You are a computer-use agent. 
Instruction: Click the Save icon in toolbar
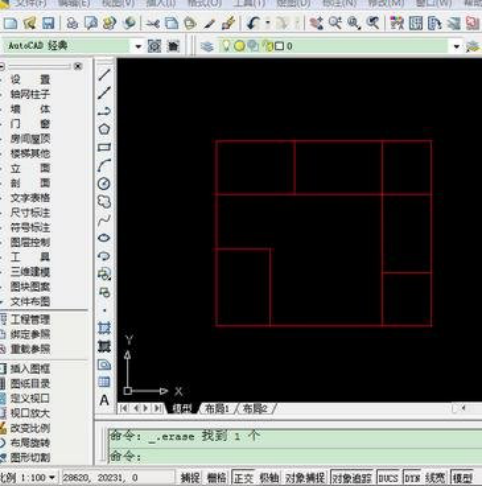point(48,23)
